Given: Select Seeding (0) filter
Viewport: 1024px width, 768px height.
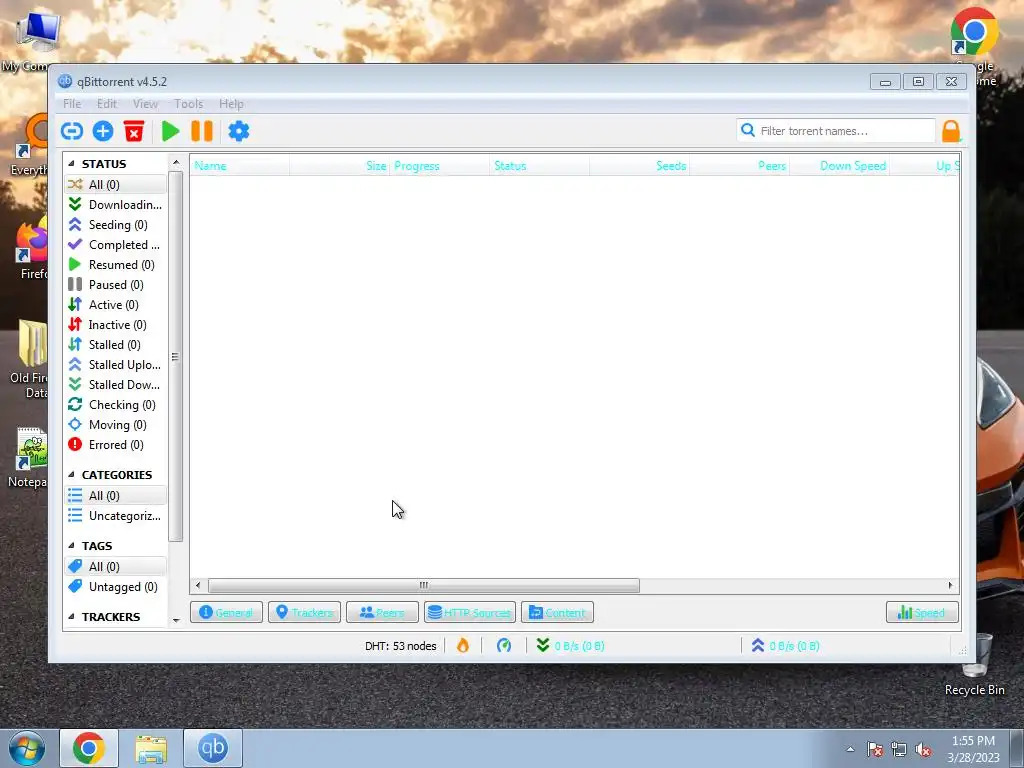Looking at the screenshot, I should tap(116, 225).
